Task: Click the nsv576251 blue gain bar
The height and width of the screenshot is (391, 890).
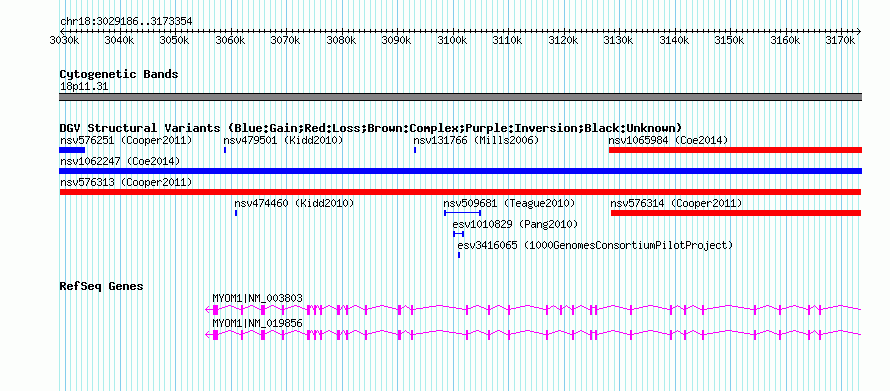Action: coord(72,150)
